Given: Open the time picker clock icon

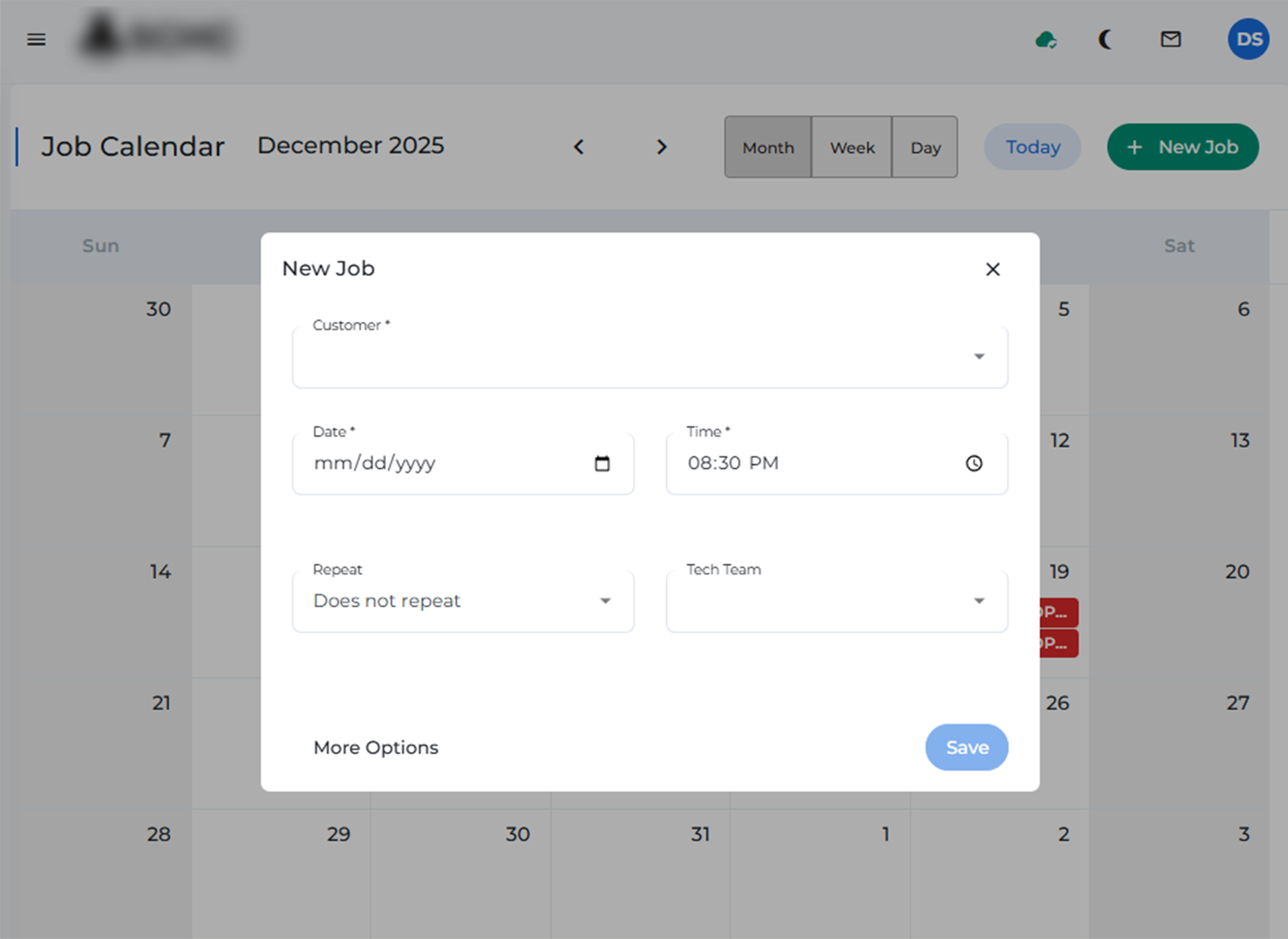Looking at the screenshot, I should click(975, 463).
